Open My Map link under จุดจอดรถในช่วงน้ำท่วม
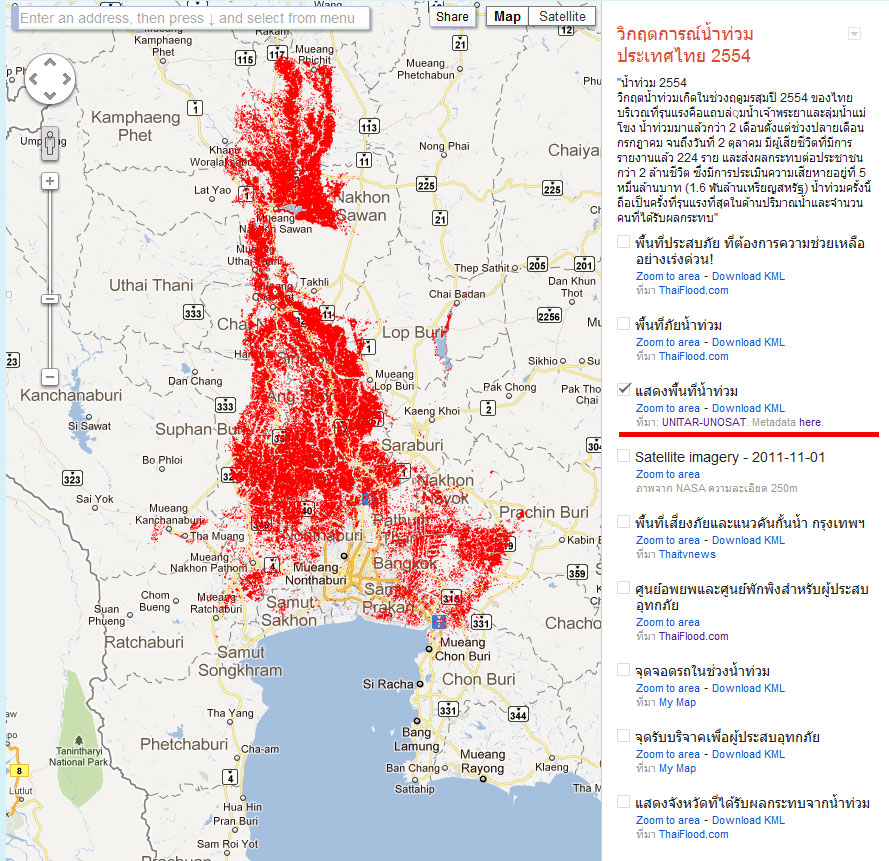This screenshot has width=889, height=861. pyautogui.click(x=678, y=702)
